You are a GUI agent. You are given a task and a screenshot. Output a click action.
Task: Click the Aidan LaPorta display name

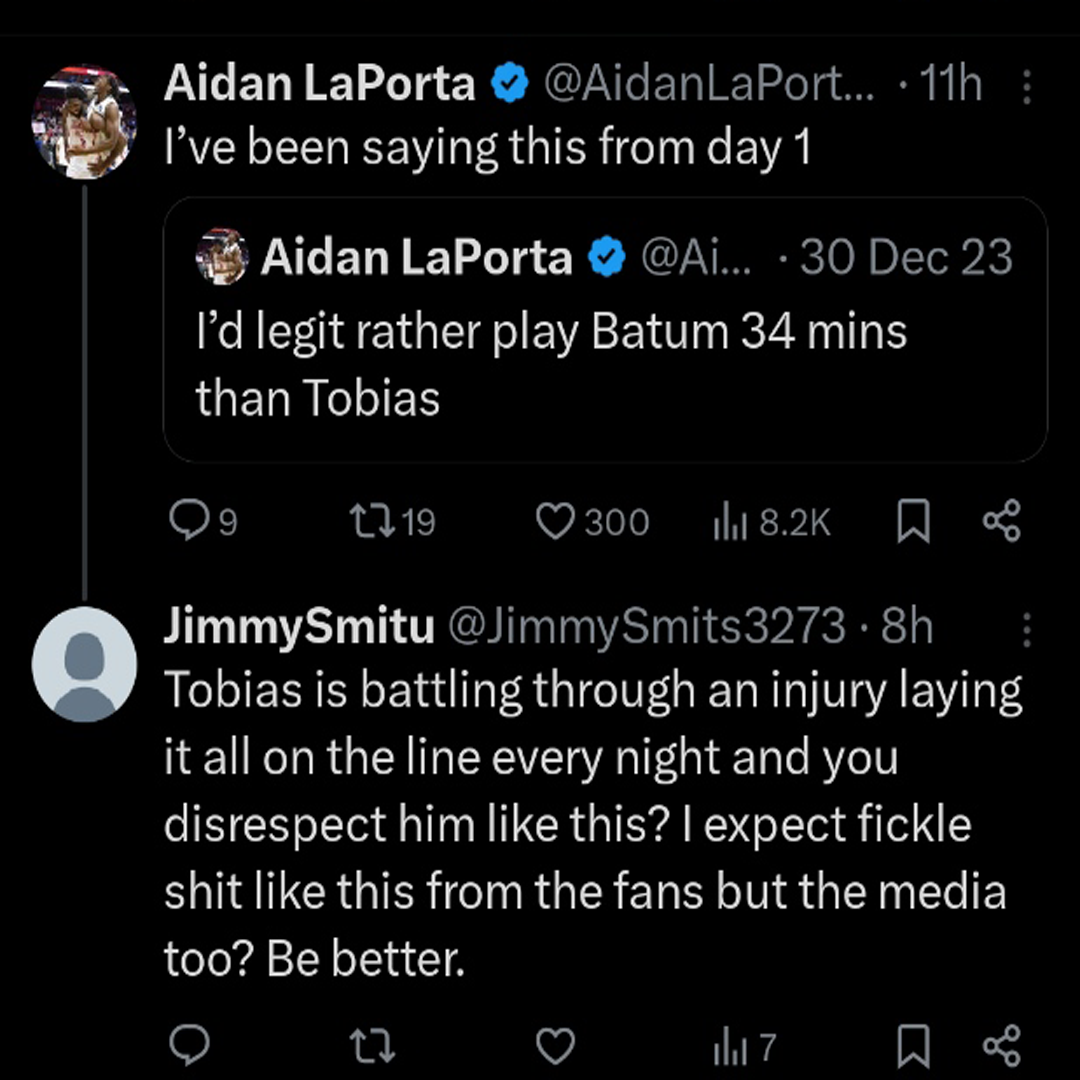319,85
